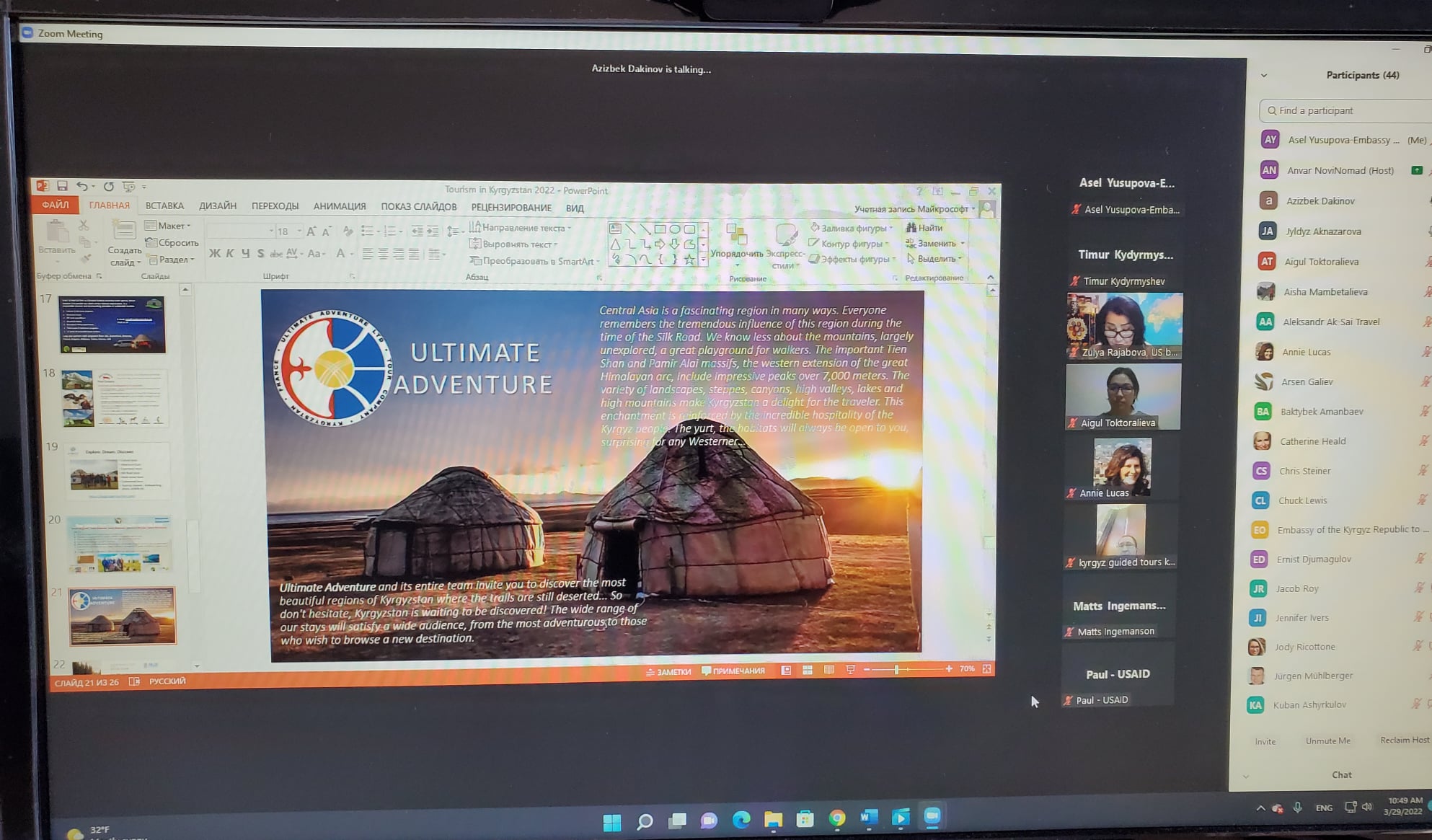The image size is (1432, 840).
Task: Toggle Italic (К) formatting
Action: pyautogui.click(x=230, y=253)
